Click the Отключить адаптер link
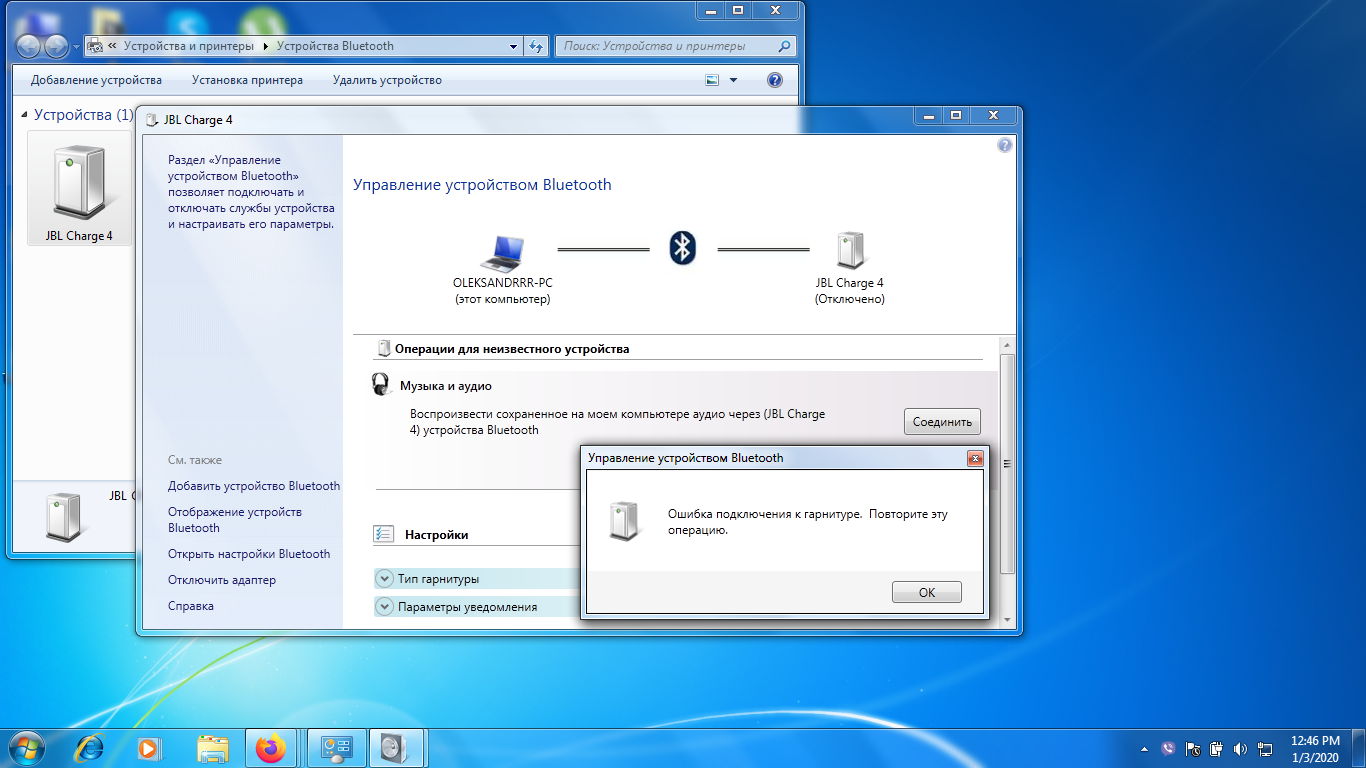1366x768 pixels. click(x=222, y=580)
